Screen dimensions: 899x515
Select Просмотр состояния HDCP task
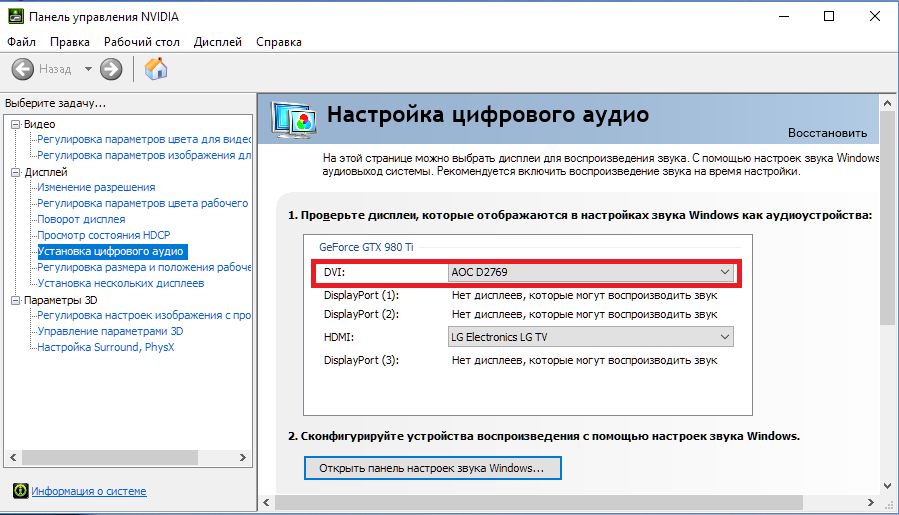pyautogui.click(x=104, y=235)
